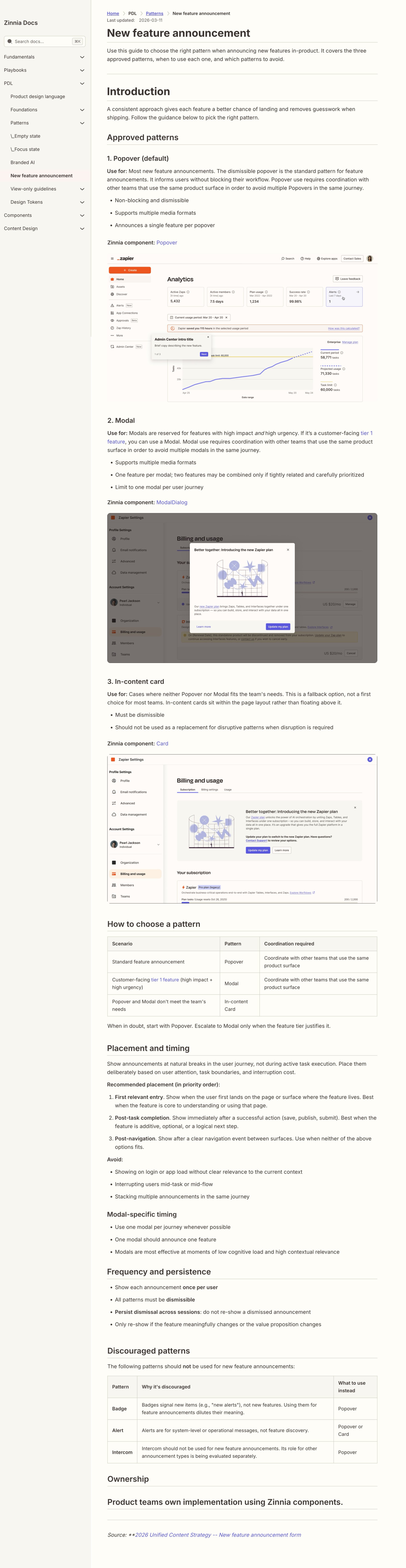Open the \_Empty state sidebar page
406x1568 pixels.
click(25, 136)
